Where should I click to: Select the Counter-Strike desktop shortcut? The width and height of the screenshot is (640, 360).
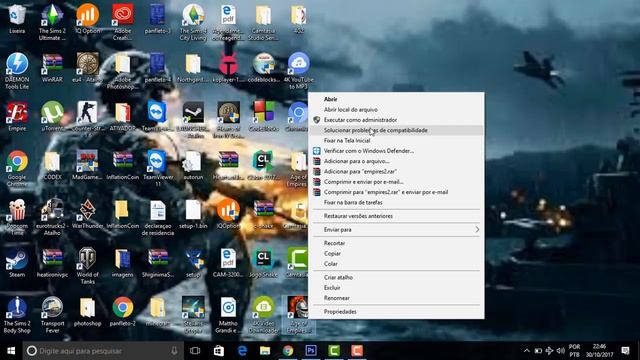87,116
